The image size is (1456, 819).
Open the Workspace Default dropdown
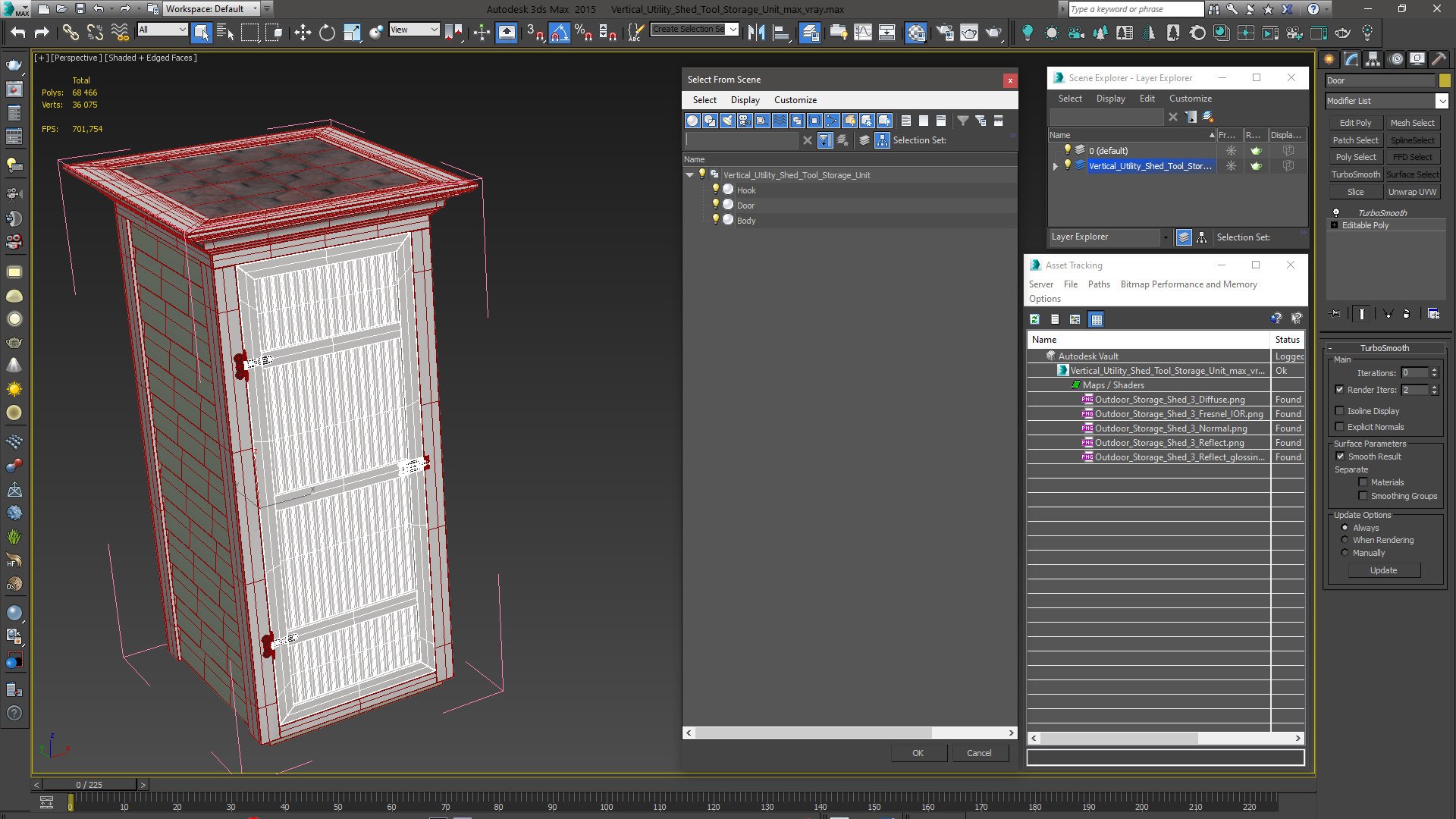[212, 9]
